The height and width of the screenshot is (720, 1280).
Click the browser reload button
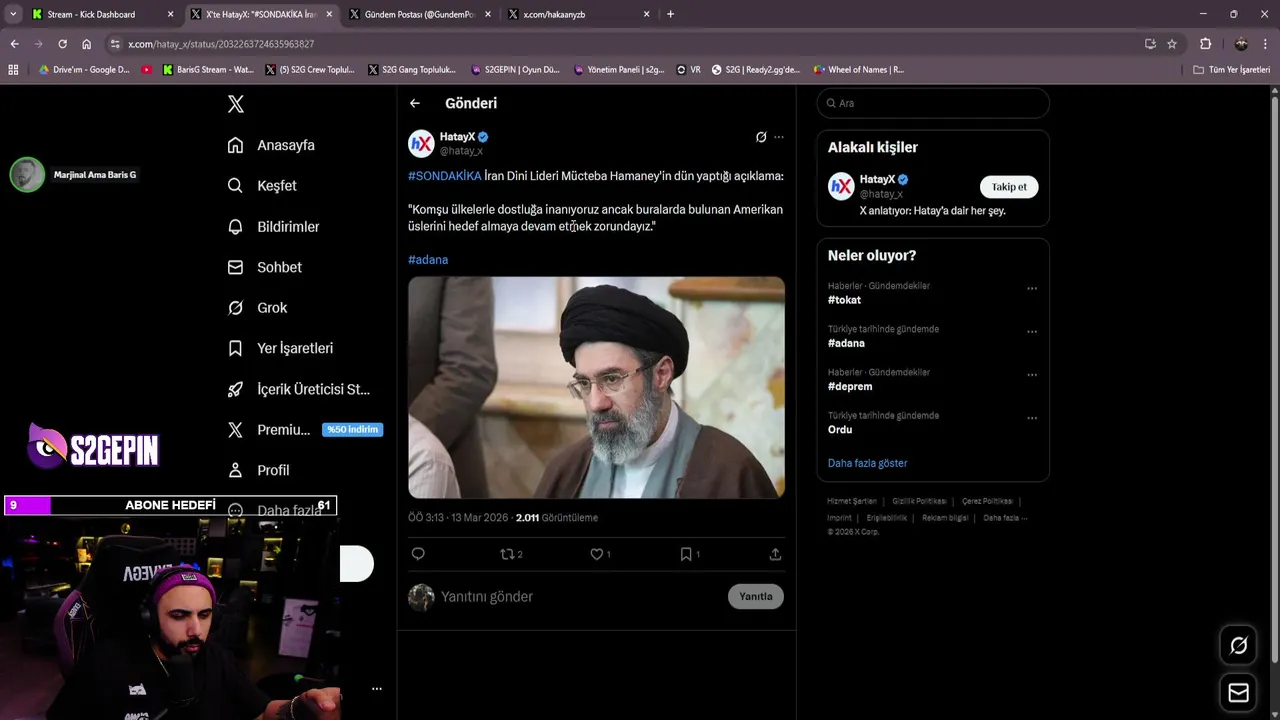[62, 44]
